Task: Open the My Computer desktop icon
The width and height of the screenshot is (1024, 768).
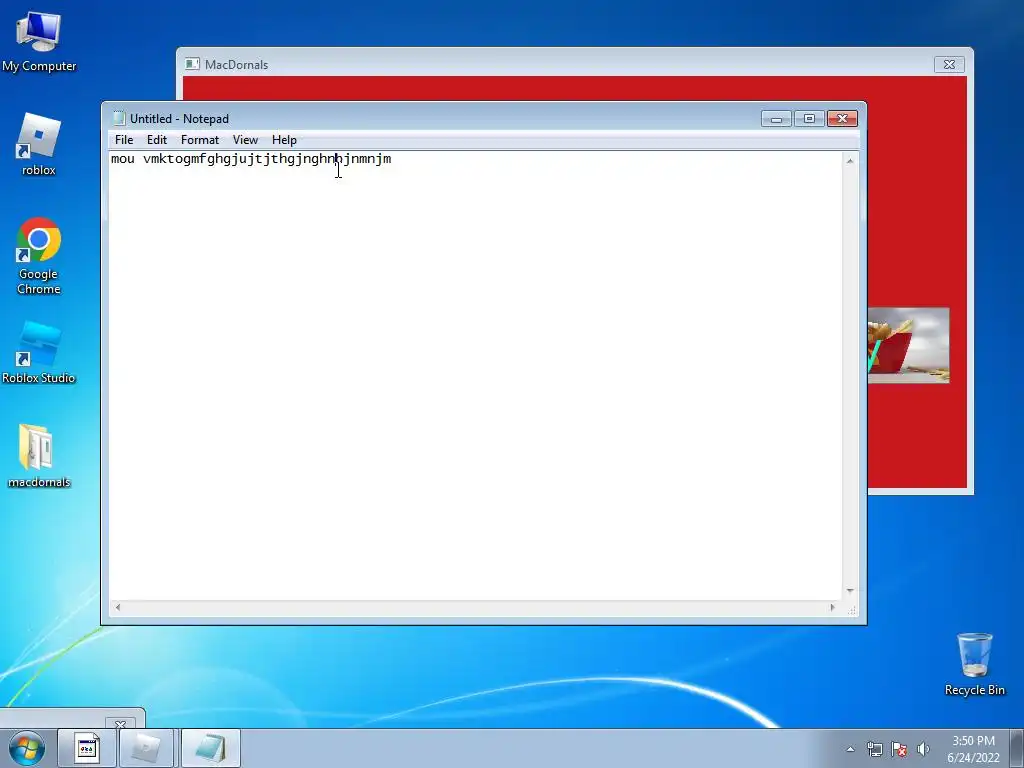Action: (39, 42)
